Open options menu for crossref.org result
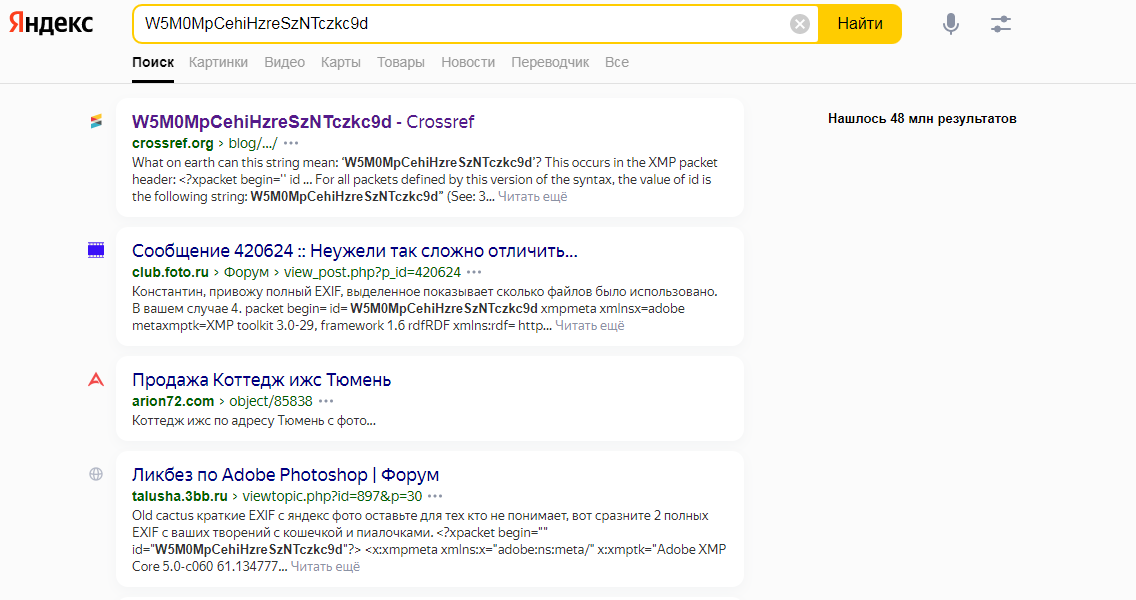Image resolution: width=1136 pixels, height=600 pixels. (x=291, y=143)
